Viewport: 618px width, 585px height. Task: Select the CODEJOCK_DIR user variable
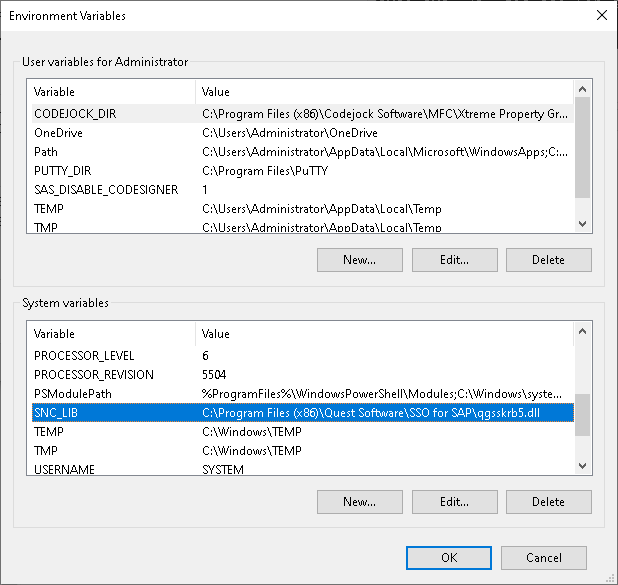[303, 114]
